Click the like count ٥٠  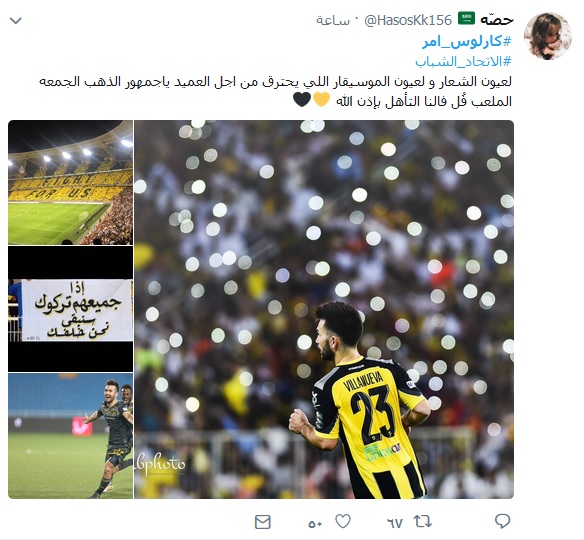coord(315,524)
